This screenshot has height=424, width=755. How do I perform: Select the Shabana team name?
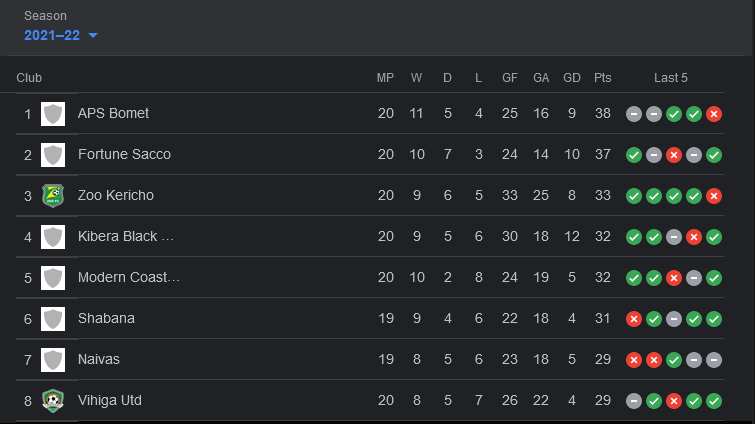[x=106, y=318]
